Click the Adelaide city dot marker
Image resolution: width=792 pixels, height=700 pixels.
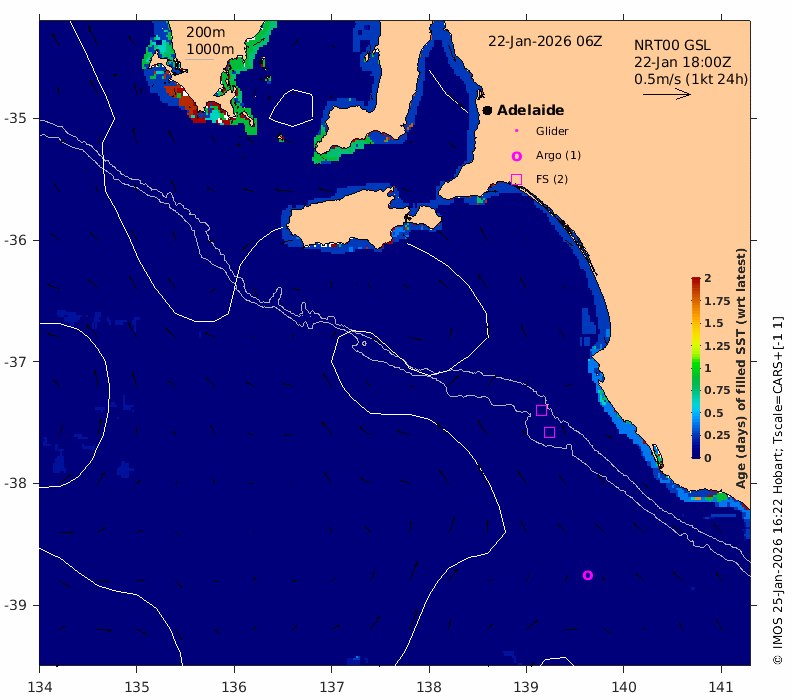(x=487, y=110)
